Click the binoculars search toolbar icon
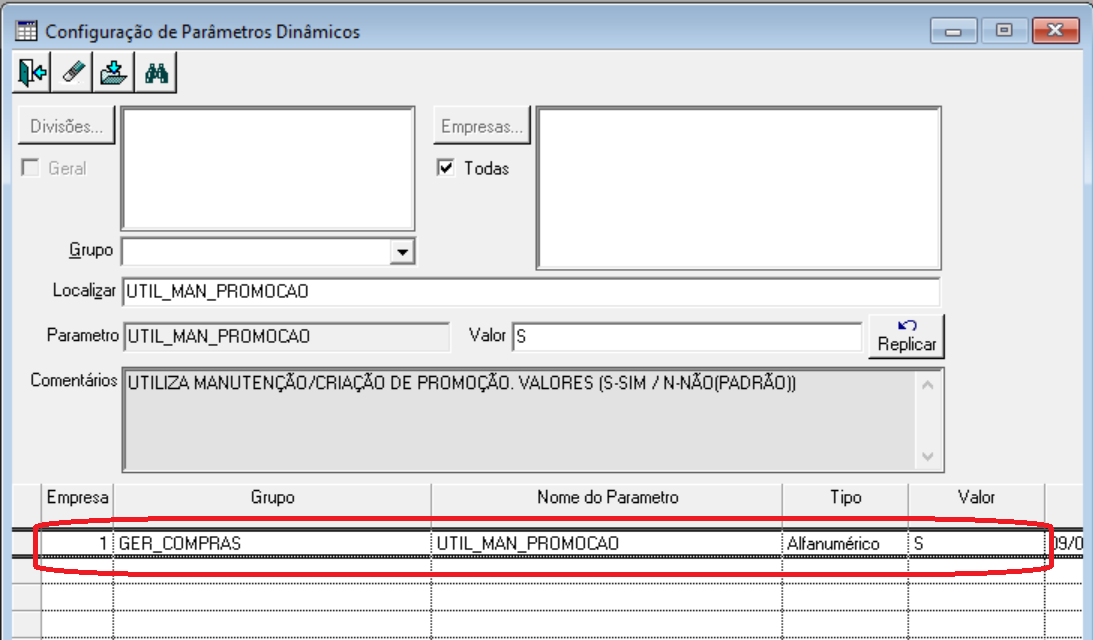This screenshot has width=1093, height=640. (155, 73)
